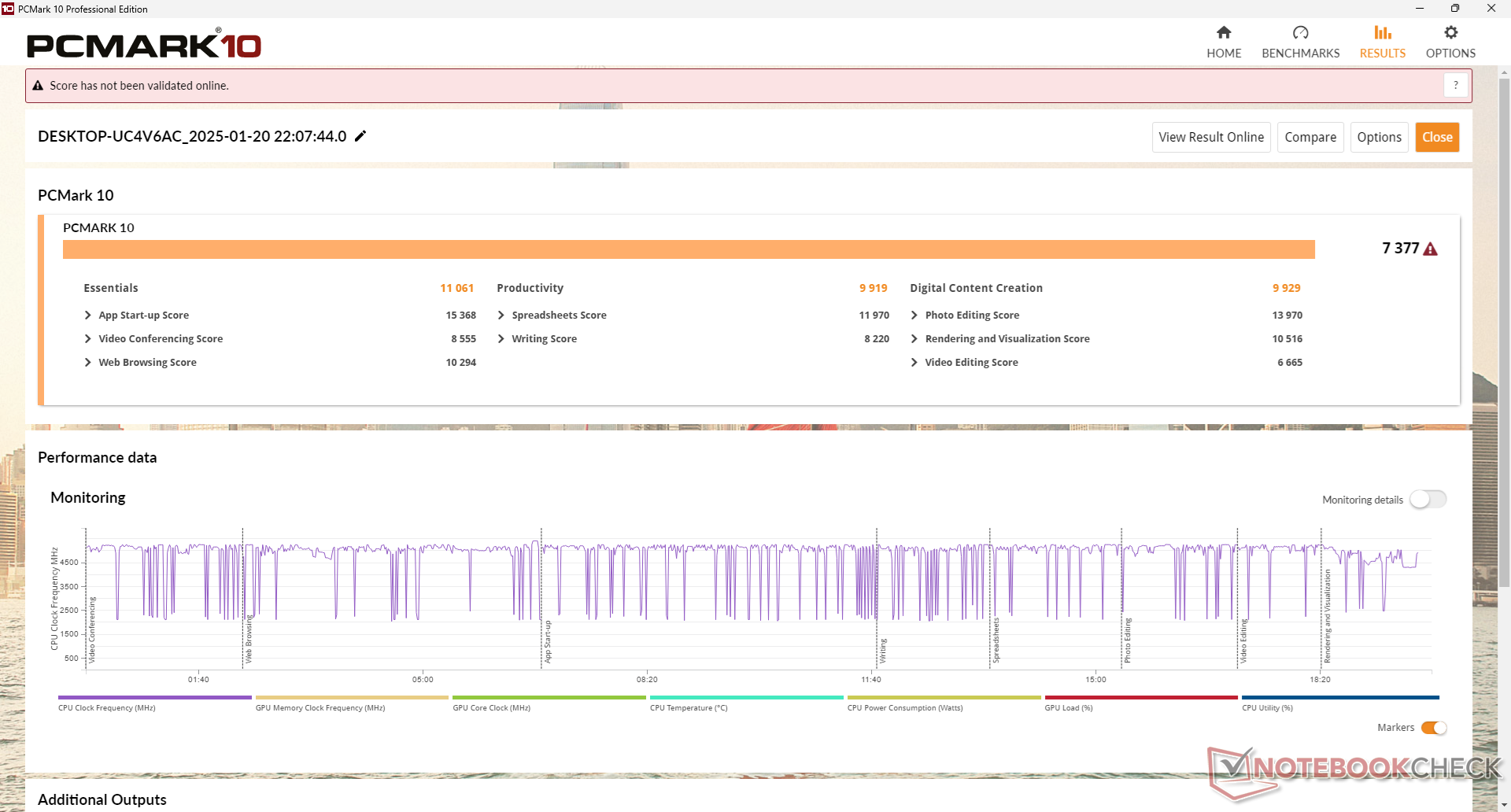Image resolution: width=1511 pixels, height=812 pixels.
Task: Click GPU Load legend swatch
Action: pos(1141,697)
